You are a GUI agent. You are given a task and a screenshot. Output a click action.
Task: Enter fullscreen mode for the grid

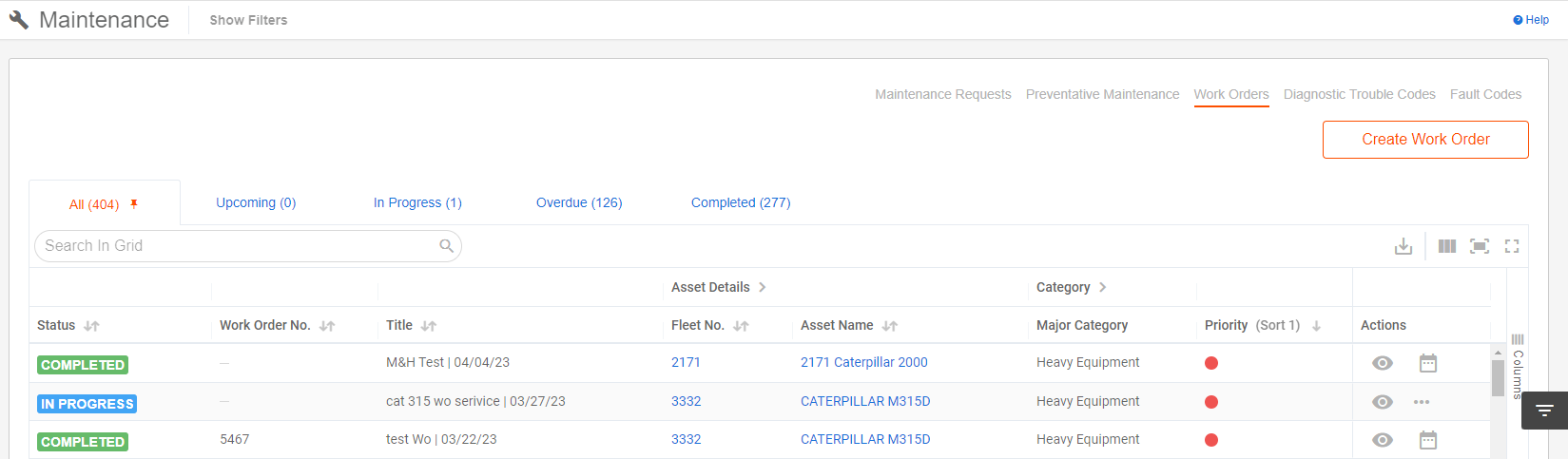(1512, 246)
